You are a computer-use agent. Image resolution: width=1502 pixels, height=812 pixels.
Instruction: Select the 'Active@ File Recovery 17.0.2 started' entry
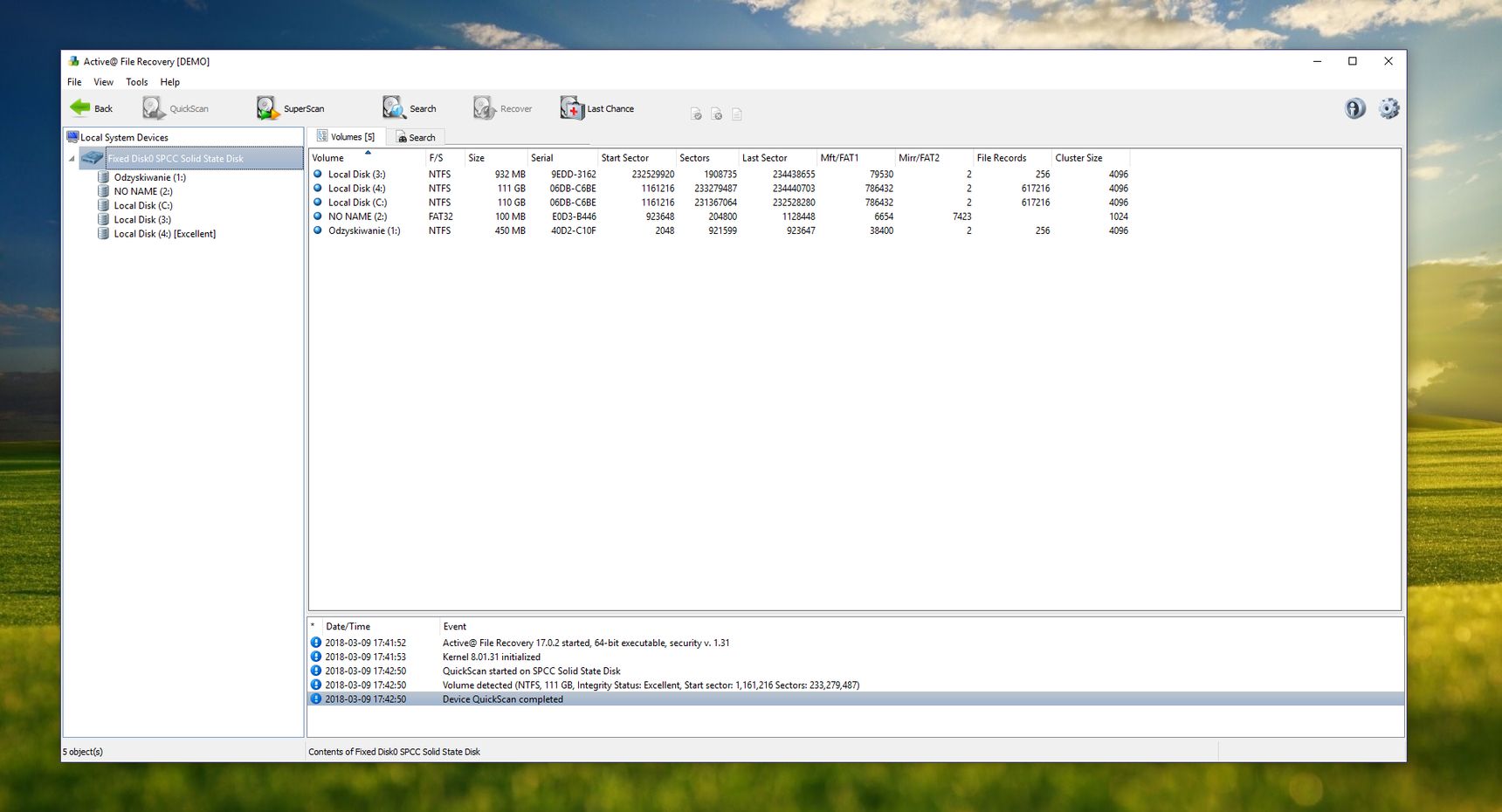click(x=856, y=643)
